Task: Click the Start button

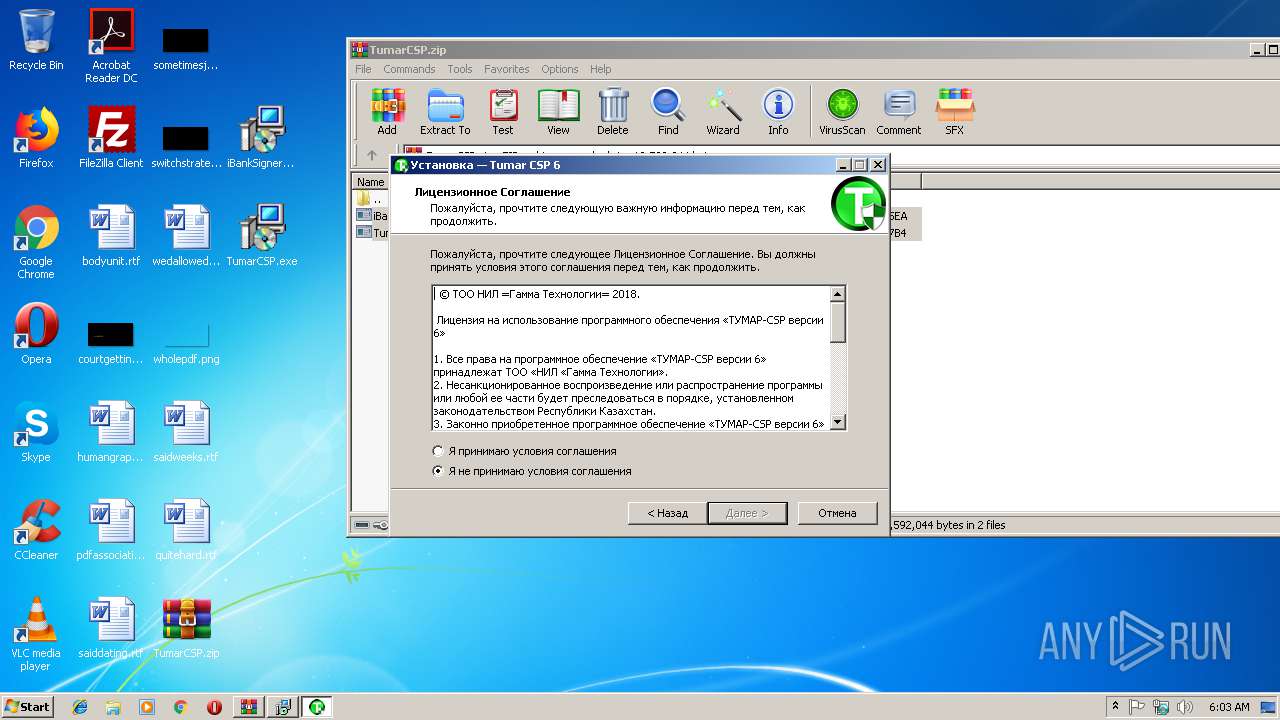Action: click(x=28, y=707)
